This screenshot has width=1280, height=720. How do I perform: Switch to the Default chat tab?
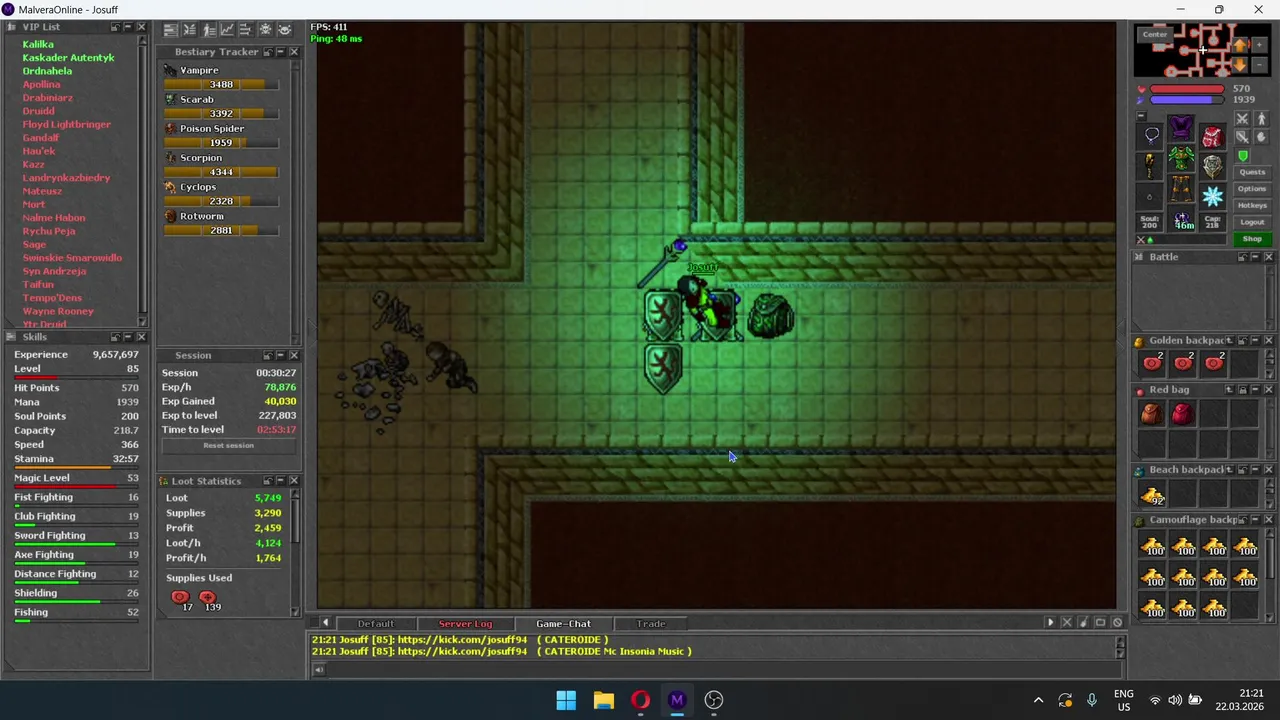(376, 623)
